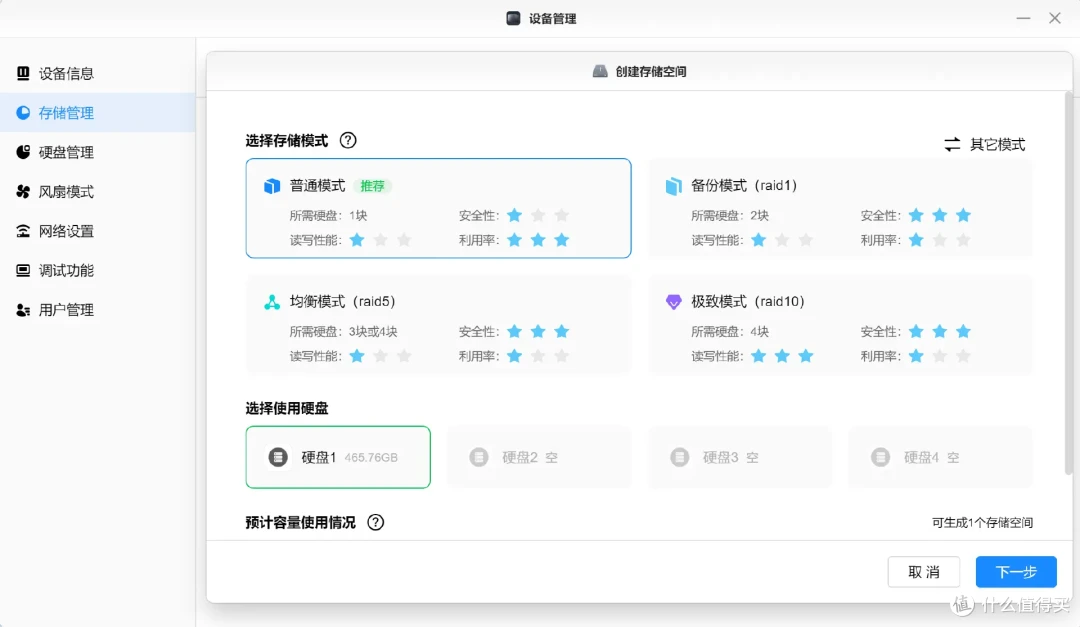Click the 硬盘2 drive icon
The image size is (1080, 627).
[479, 457]
